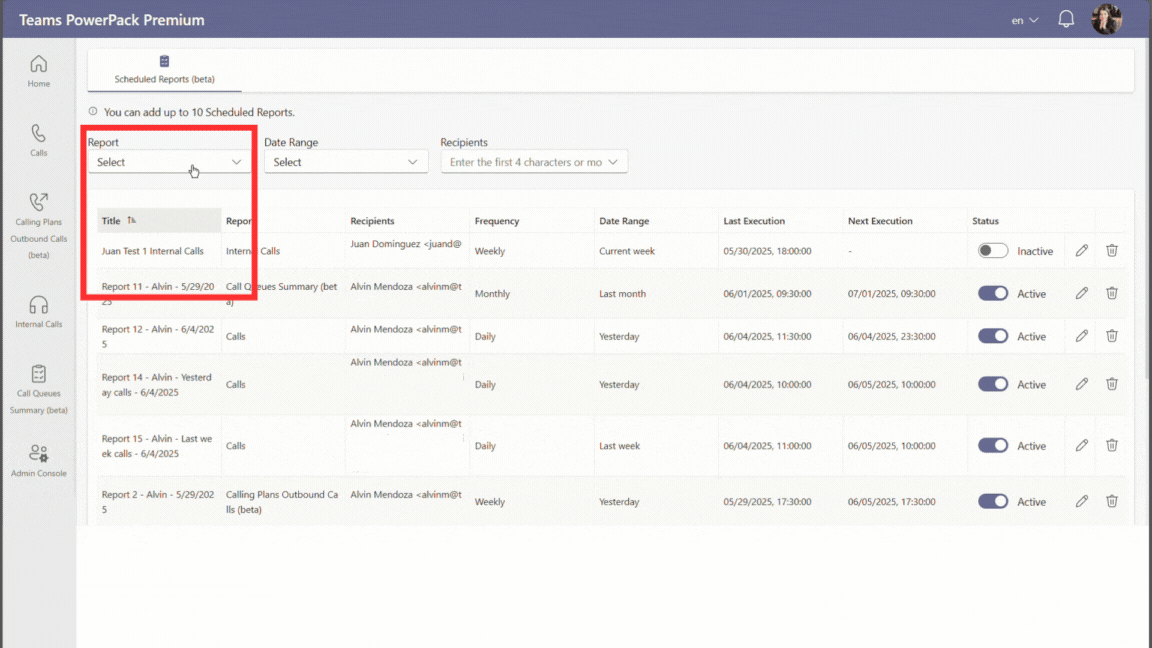
Task: Click the 'Last week' date range cell
Action: tap(619, 445)
